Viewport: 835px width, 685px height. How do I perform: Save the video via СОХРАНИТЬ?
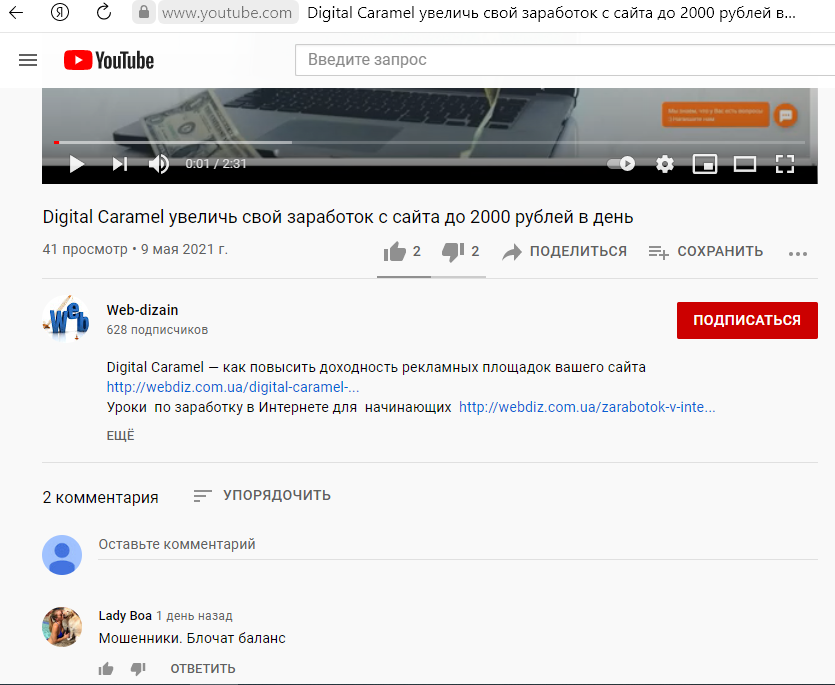706,251
